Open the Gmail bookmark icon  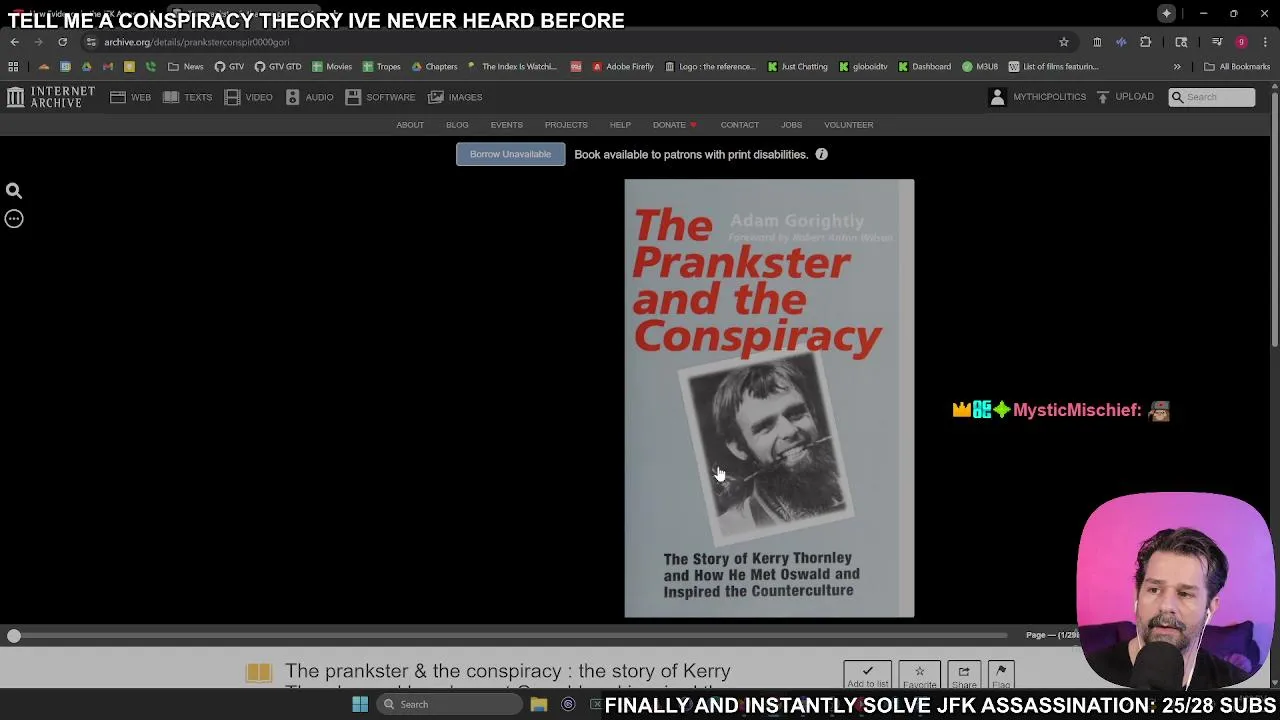(107, 67)
